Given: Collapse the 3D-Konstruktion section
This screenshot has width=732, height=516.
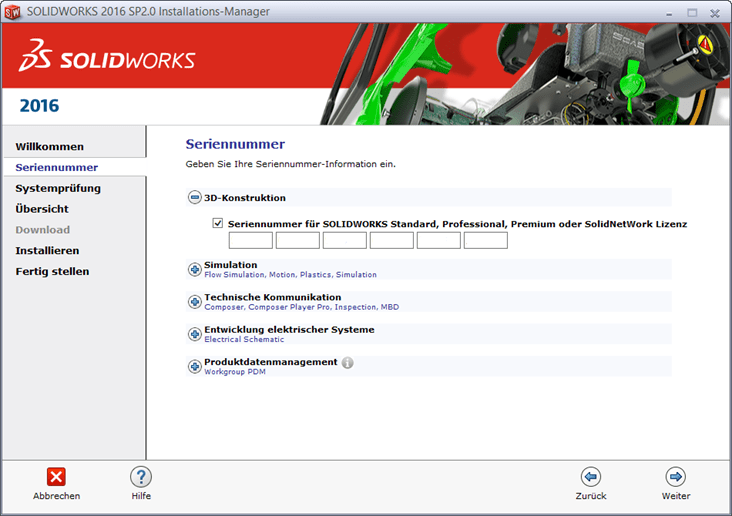Looking at the screenshot, I should coord(195,198).
